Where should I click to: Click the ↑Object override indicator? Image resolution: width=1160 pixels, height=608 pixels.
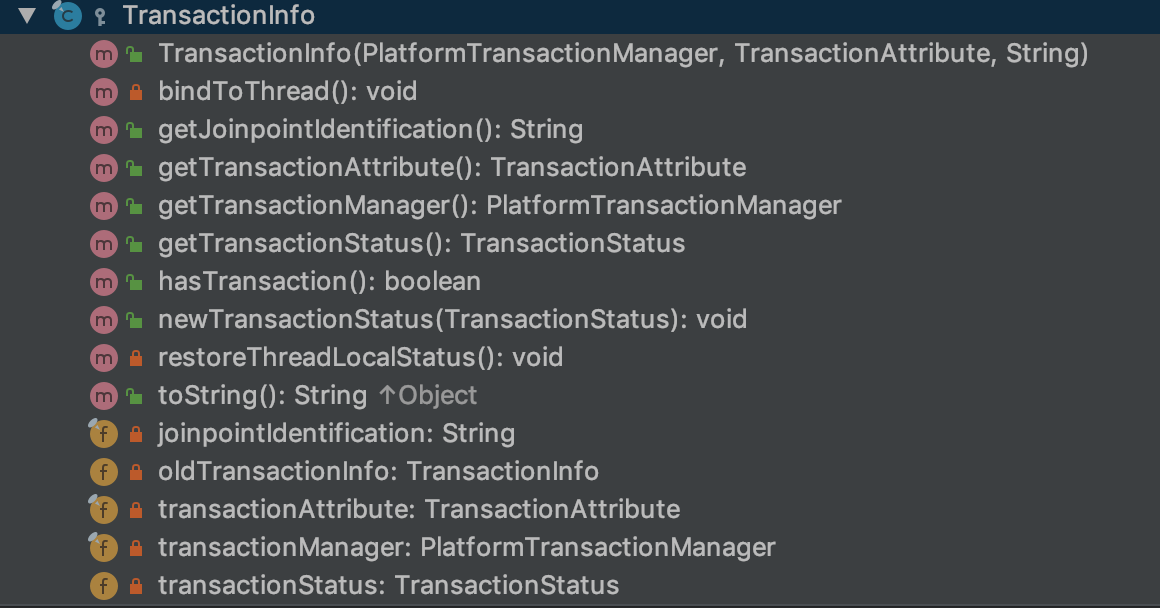(x=428, y=396)
